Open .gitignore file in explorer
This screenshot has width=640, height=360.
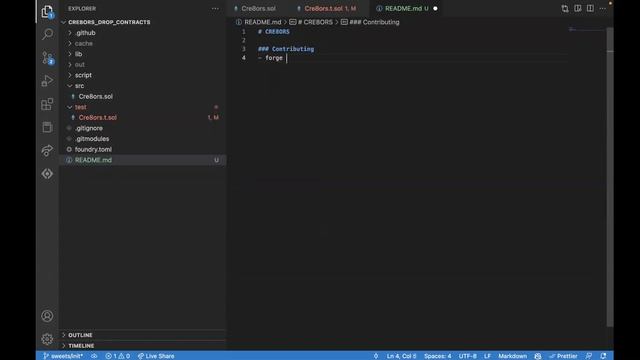(89, 128)
